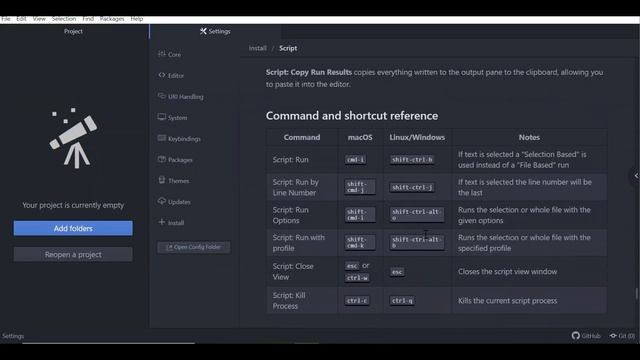Click the ctrl-c keybinding badge
The width and height of the screenshot is (640, 360).
357,300
